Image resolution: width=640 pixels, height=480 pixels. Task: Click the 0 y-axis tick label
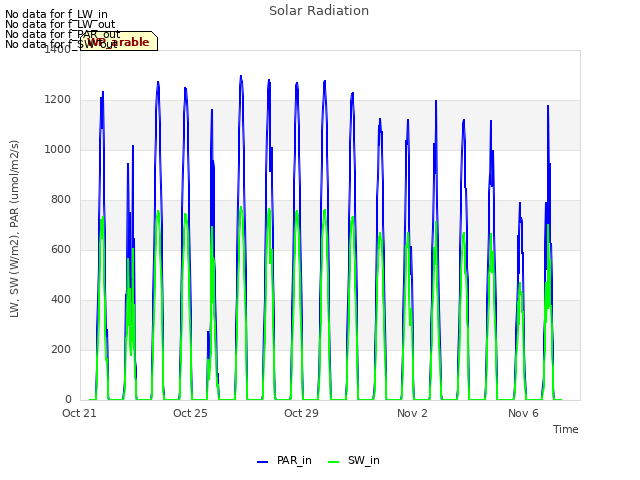(x=68, y=400)
